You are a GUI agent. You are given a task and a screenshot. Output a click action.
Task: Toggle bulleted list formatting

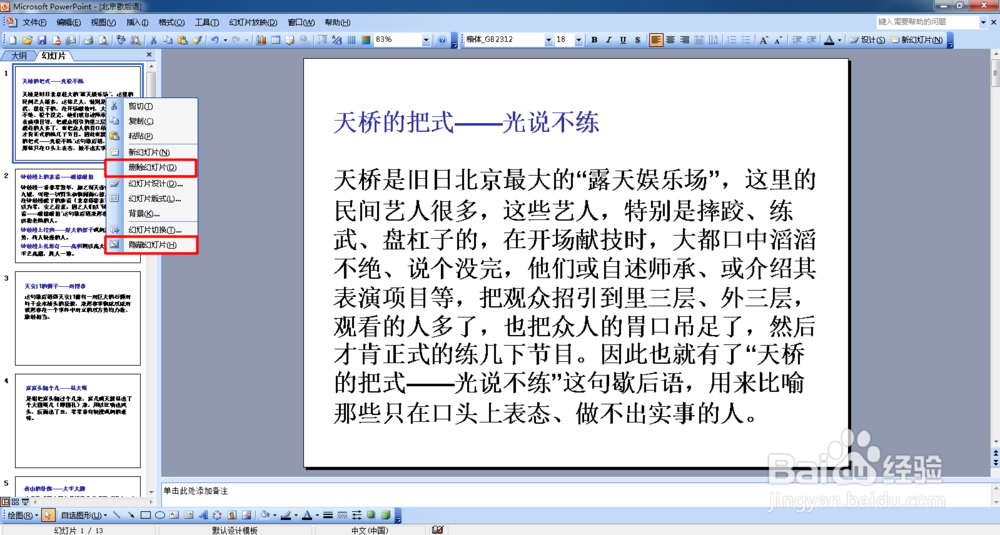[x=746, y=40]
